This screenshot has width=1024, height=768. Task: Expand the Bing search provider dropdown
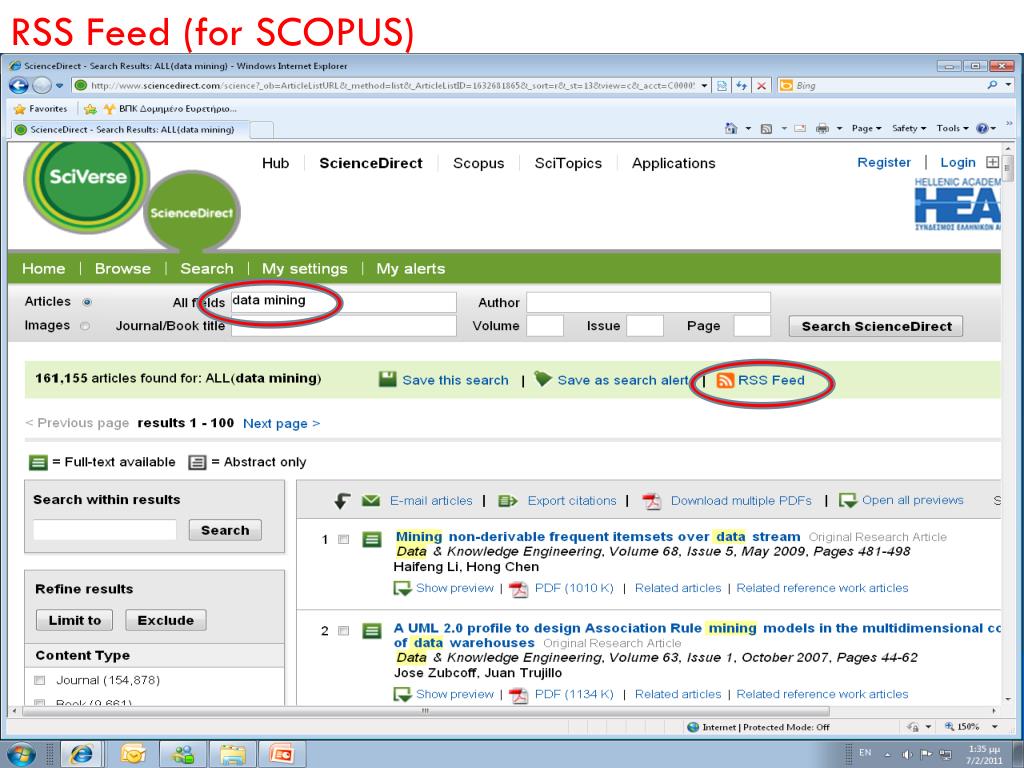click(1008, 85)
